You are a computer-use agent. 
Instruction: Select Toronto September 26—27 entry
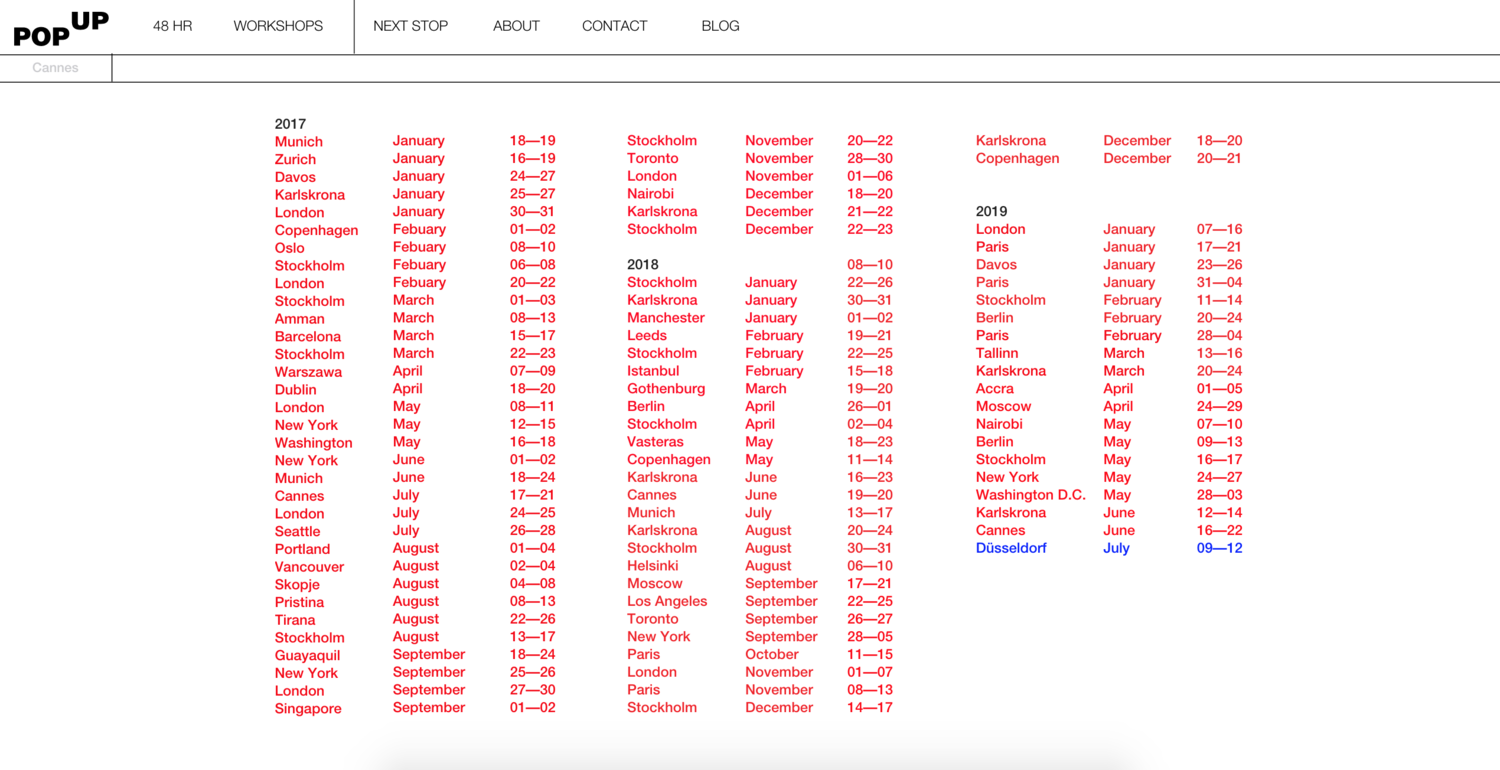[760, 619]
